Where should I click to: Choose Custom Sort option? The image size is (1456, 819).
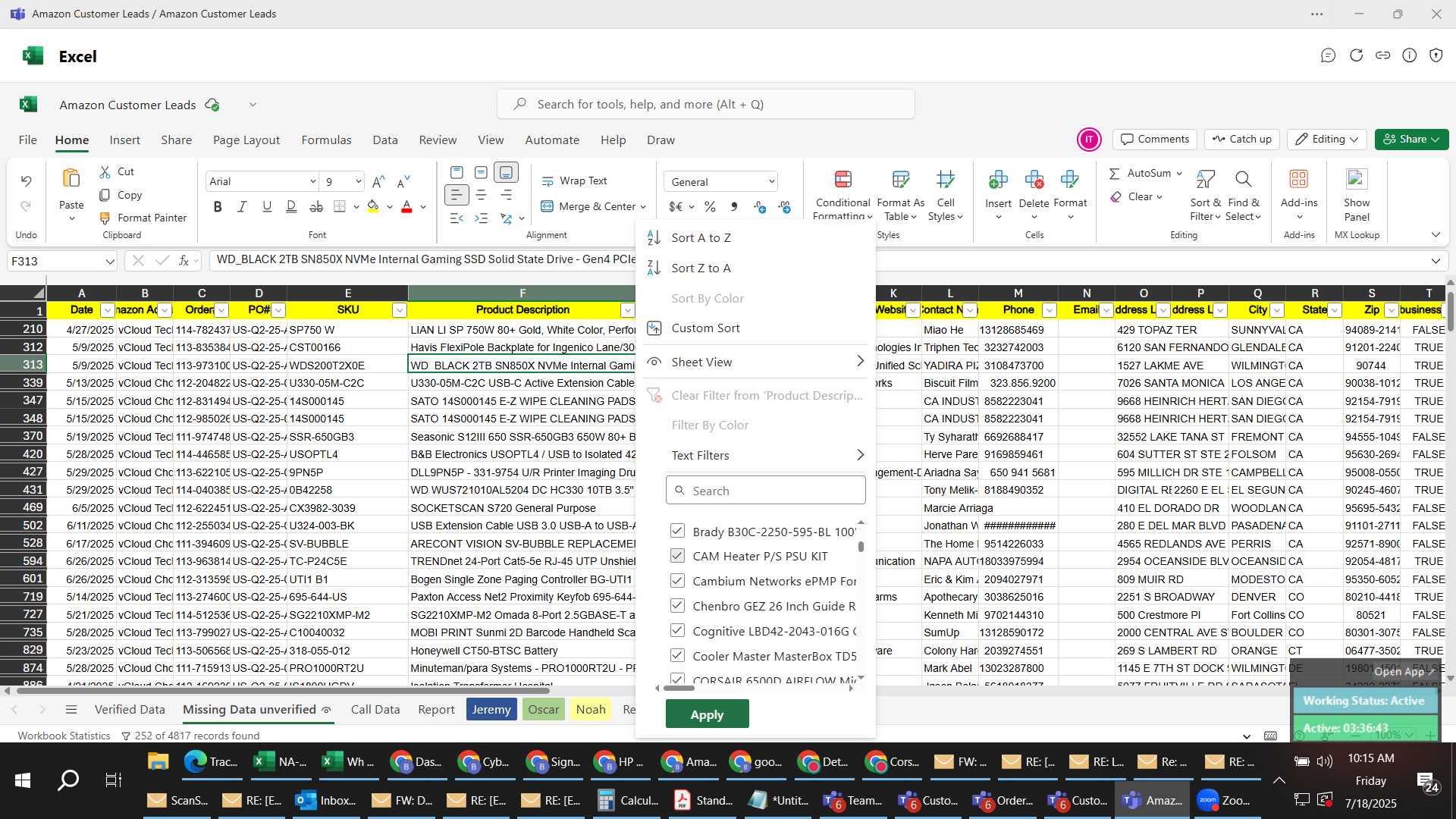click(705, 328)
